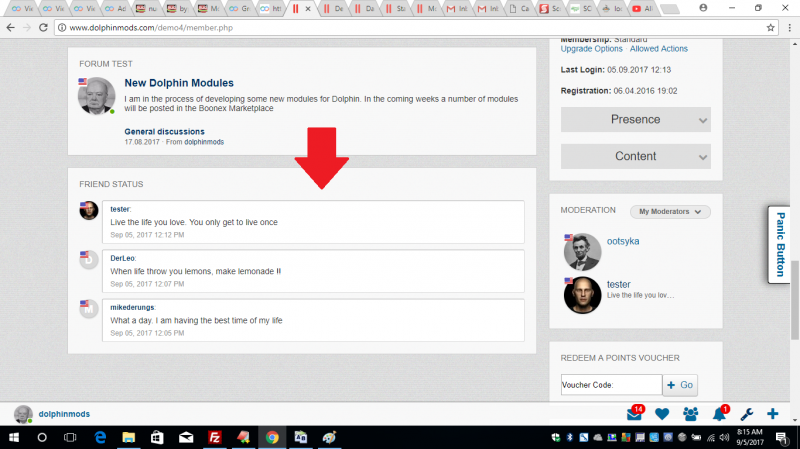Click tester's avatar in Friend Status
800x449 pixels.
click(x=89, y=210)
